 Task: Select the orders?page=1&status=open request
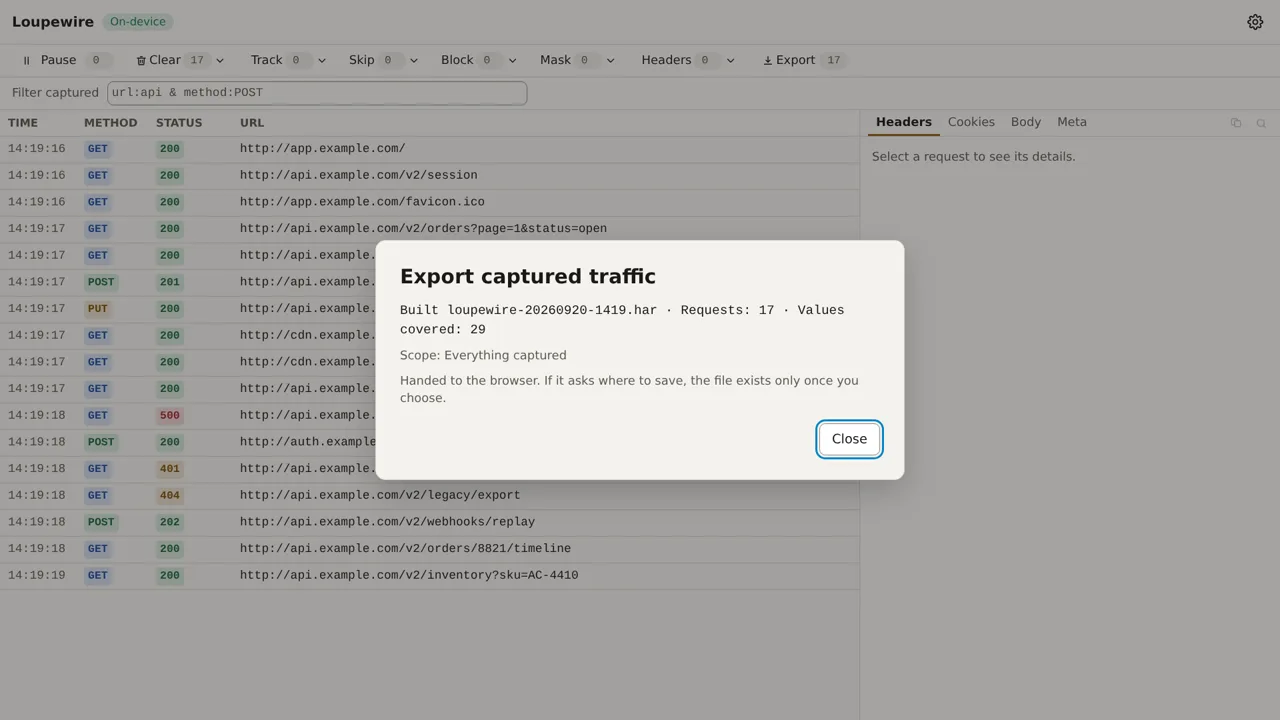(x=430, y=228)
